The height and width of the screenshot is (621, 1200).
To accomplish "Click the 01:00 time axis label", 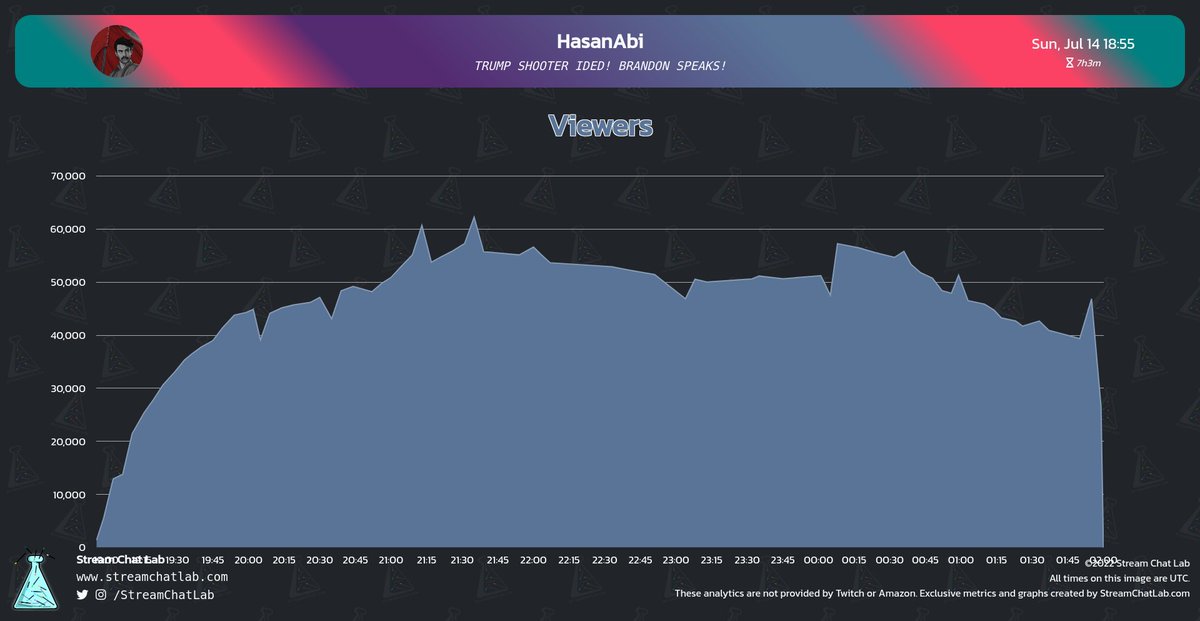I will tap(961, 560).
